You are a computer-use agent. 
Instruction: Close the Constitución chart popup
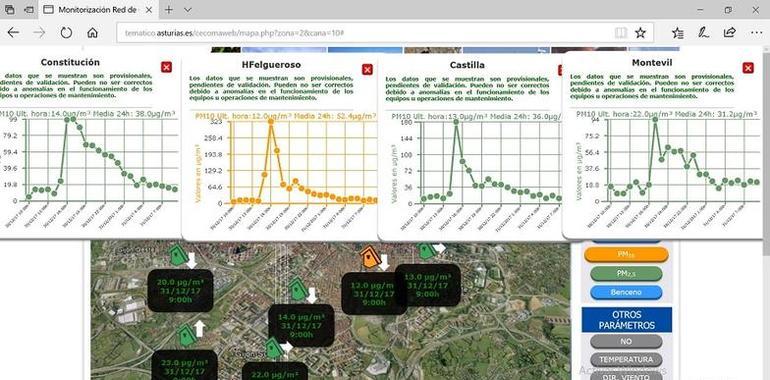pyautogui.click(x=166, y=67)
